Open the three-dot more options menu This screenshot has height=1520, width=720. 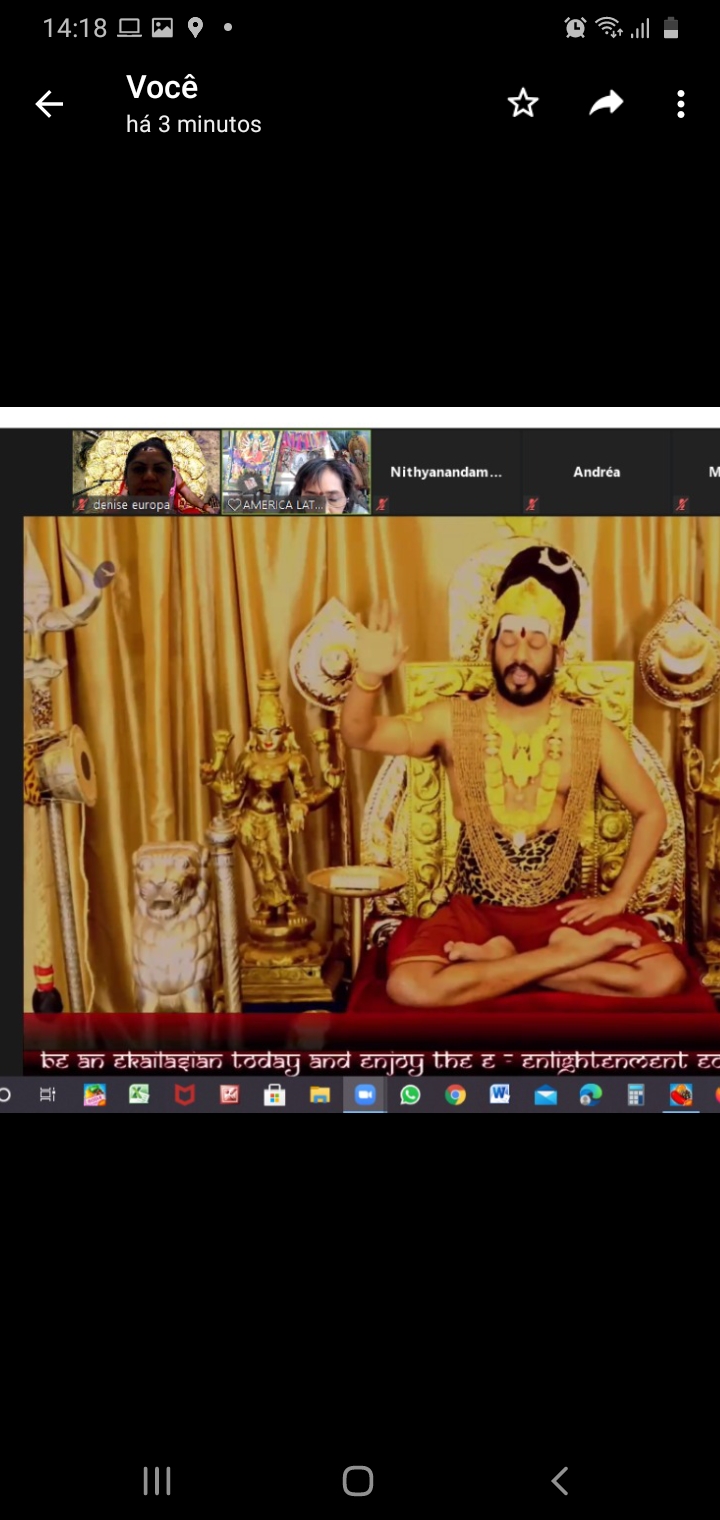[x=681, y=104]
